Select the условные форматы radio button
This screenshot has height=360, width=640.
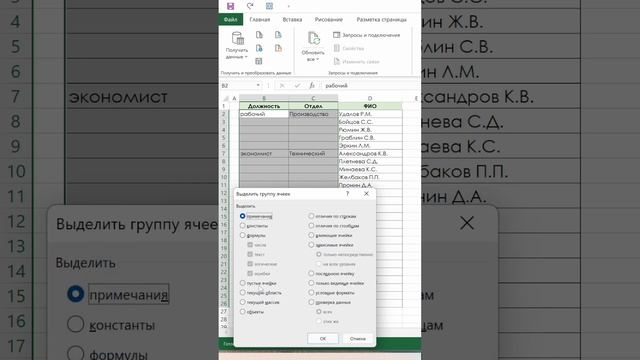coord(311,293)
